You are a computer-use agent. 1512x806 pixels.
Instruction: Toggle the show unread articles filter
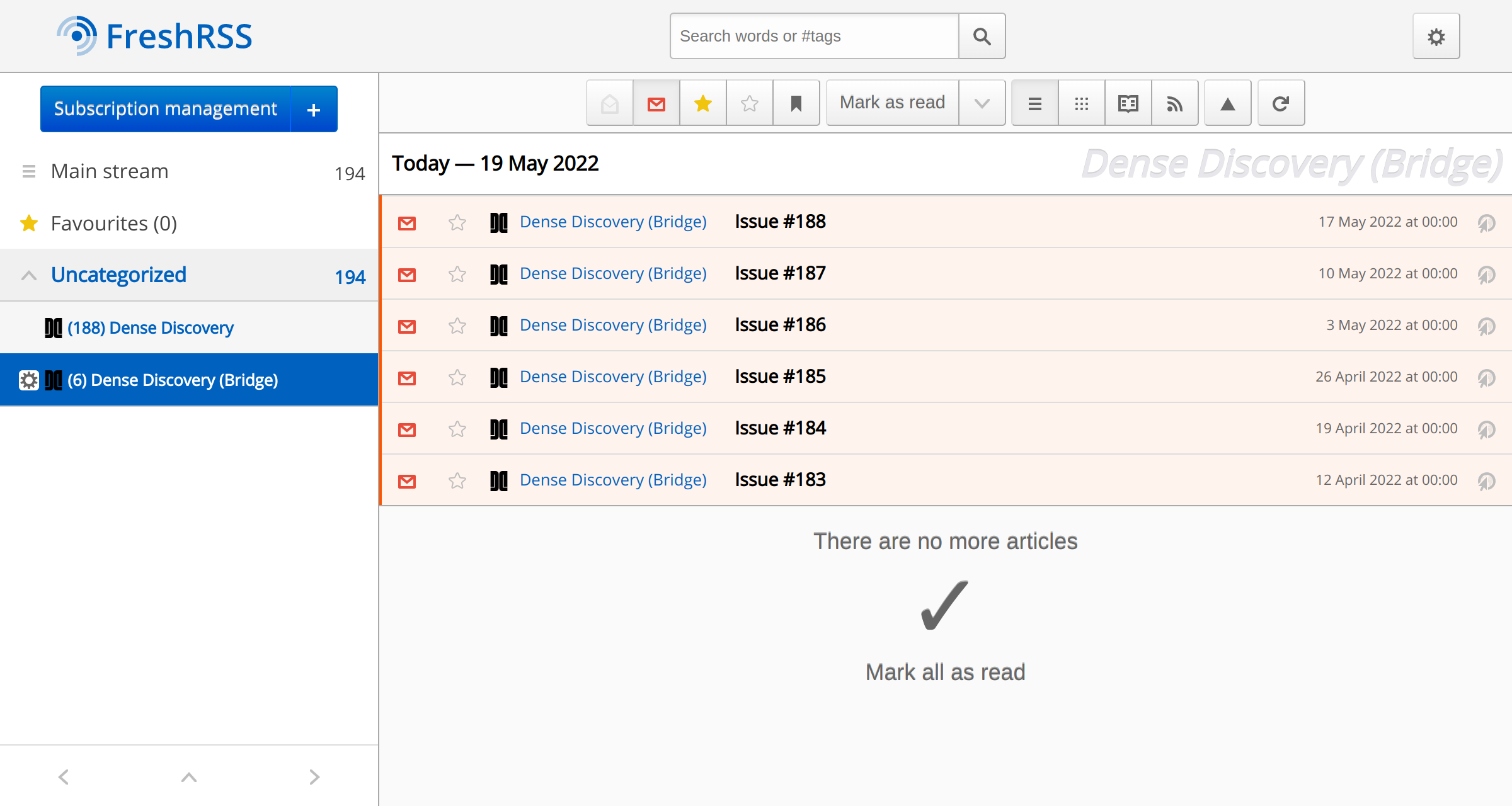point(656,103)
